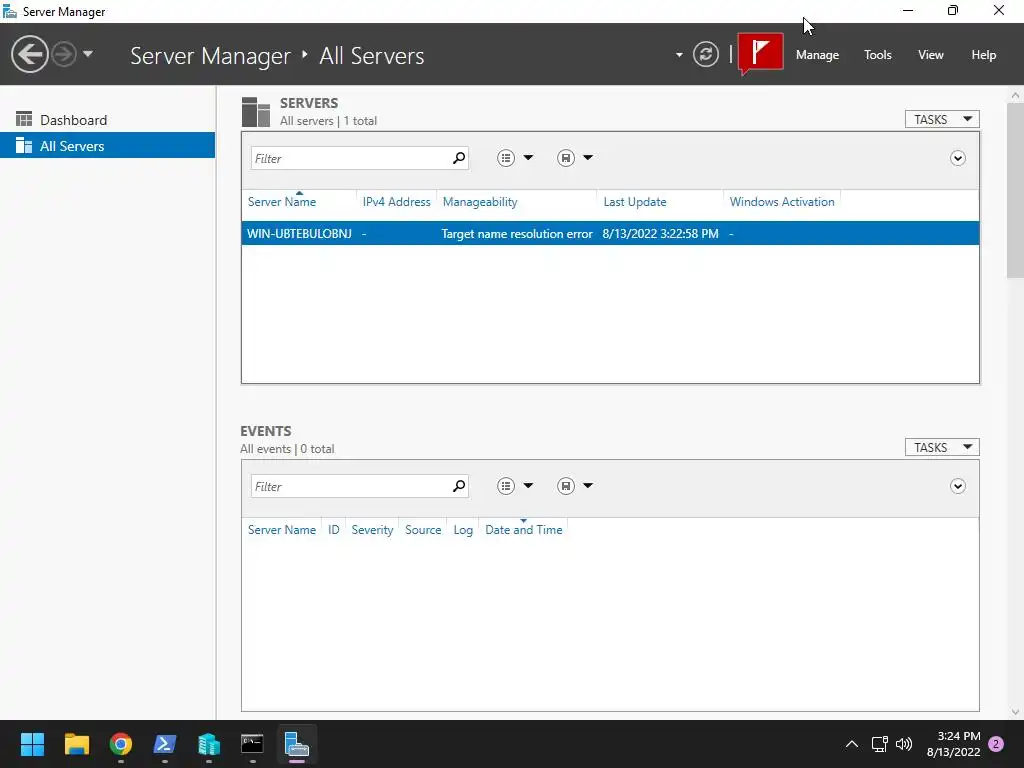Expand the Servers filter section chevron

click(957, 158)
